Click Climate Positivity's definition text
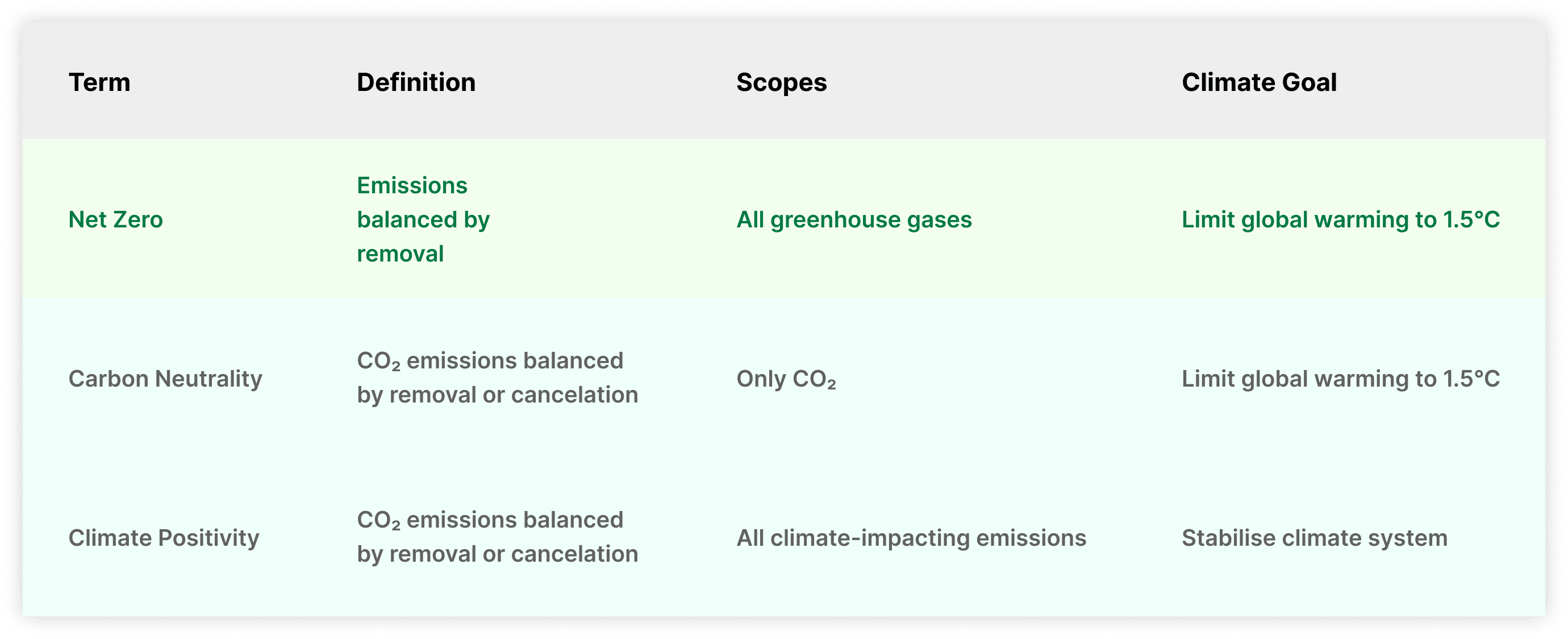The image size is (1568, 639). [x=497, y=537]
